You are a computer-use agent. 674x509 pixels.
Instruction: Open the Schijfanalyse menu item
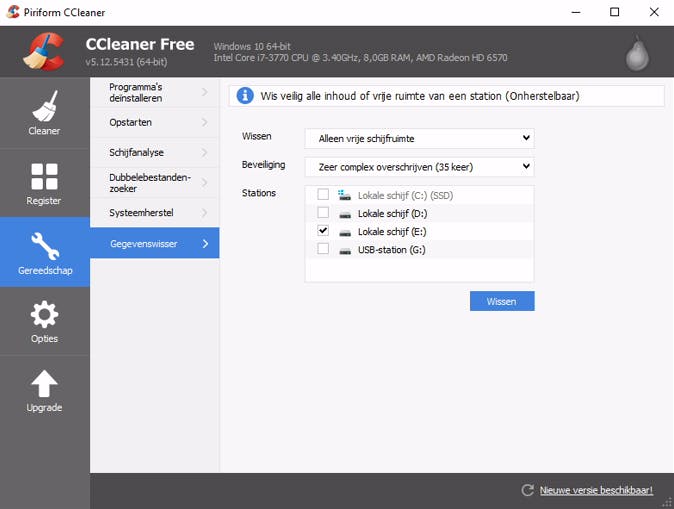[x=155, y=152]
